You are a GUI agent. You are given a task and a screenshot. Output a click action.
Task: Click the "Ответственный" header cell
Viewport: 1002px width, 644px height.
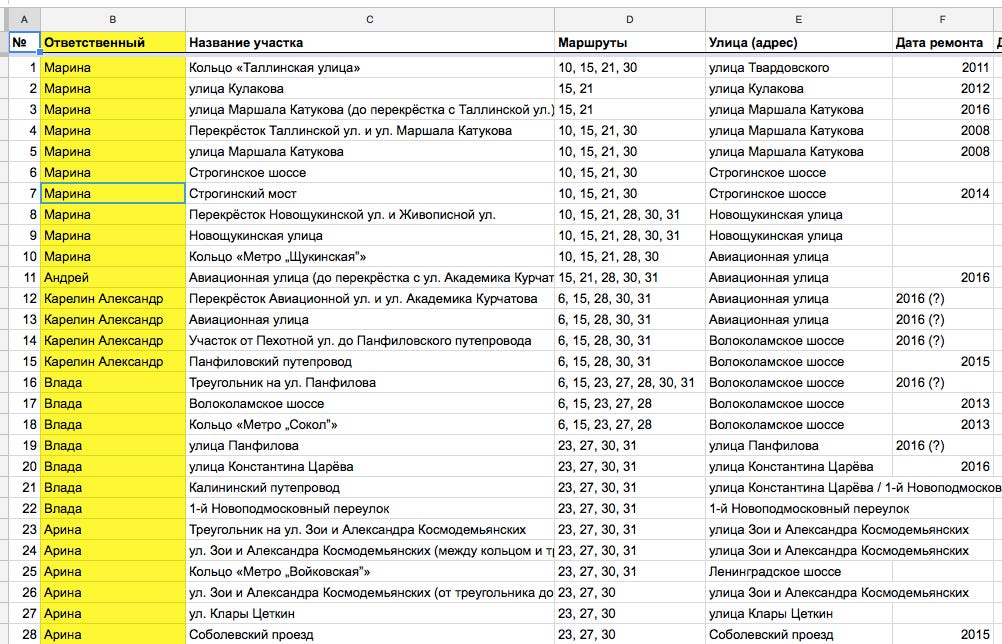tap(112, 43)
